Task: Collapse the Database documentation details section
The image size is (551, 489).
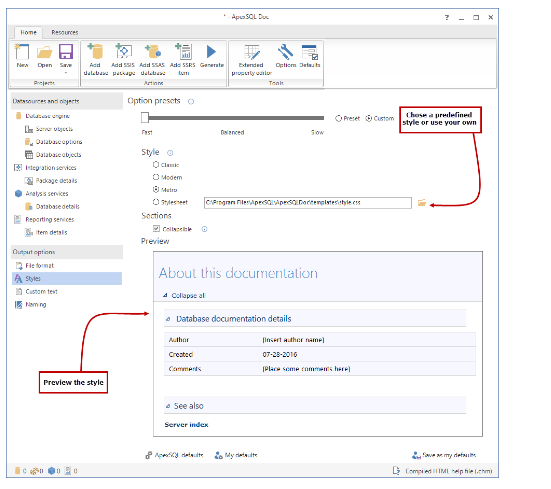Action: 168,319
